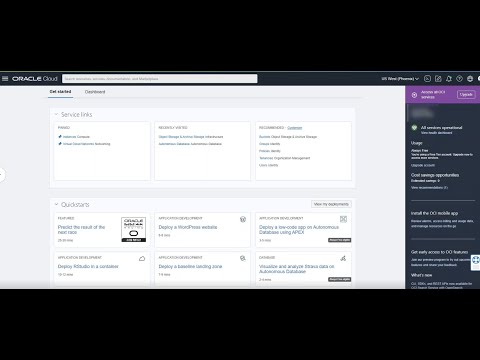Open Predict the result of the next race
Viewport: 480px width, 360px height.
click(x=81, y=229)
